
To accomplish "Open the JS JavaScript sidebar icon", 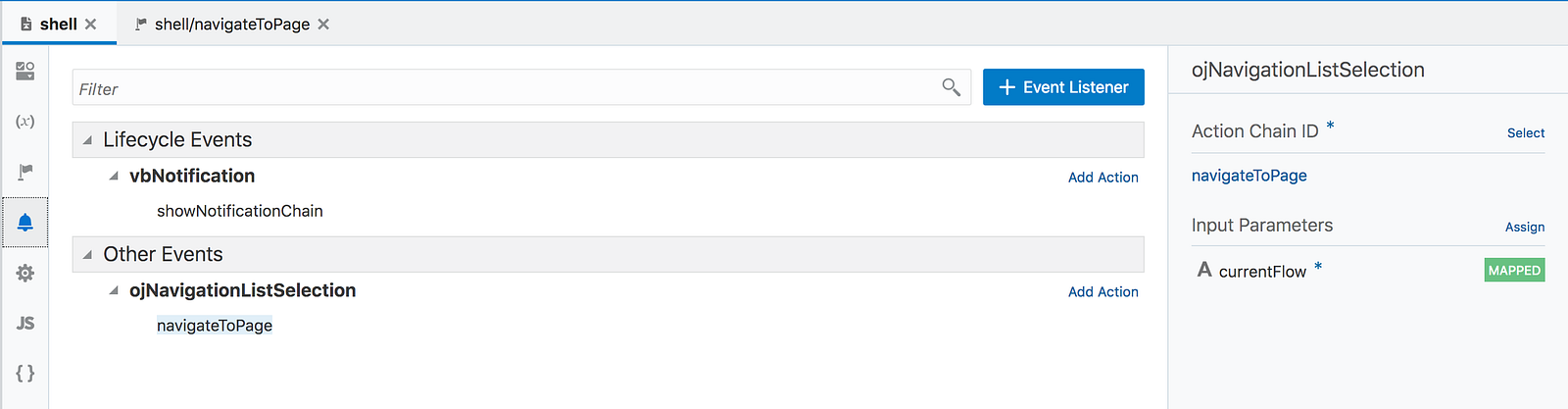I will point(25,323).
